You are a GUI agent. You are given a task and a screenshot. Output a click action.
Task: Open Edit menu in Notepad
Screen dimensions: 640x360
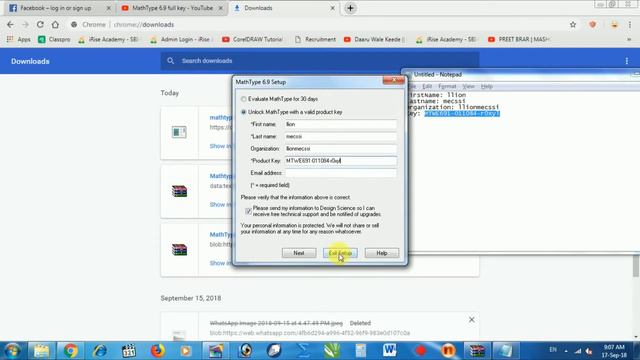(427, 87)
